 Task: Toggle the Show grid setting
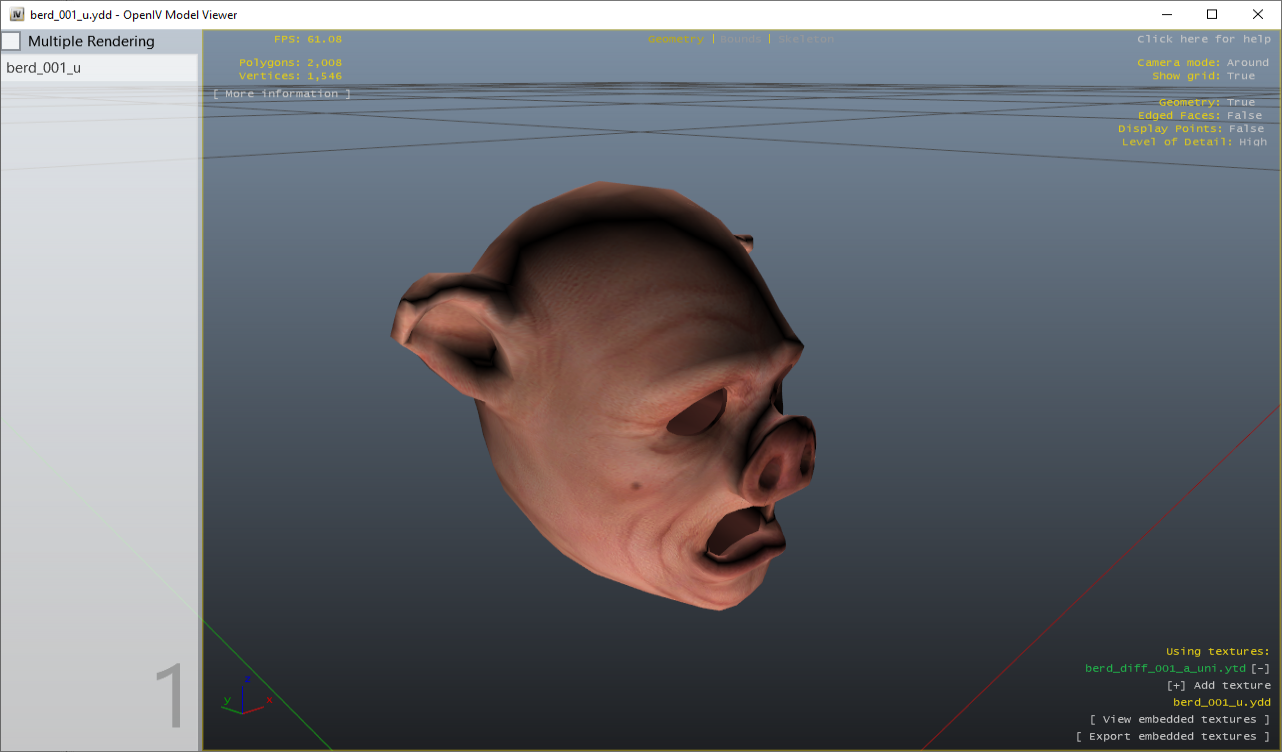point(1240,76)
